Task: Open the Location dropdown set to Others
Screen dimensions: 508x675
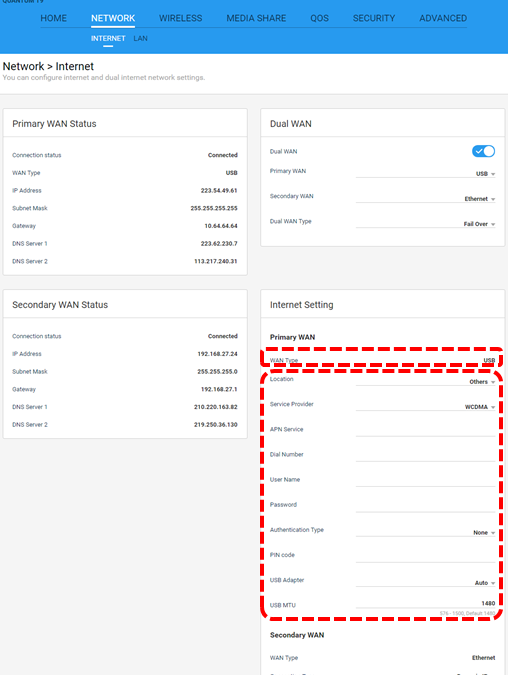Action: point(425,381)
